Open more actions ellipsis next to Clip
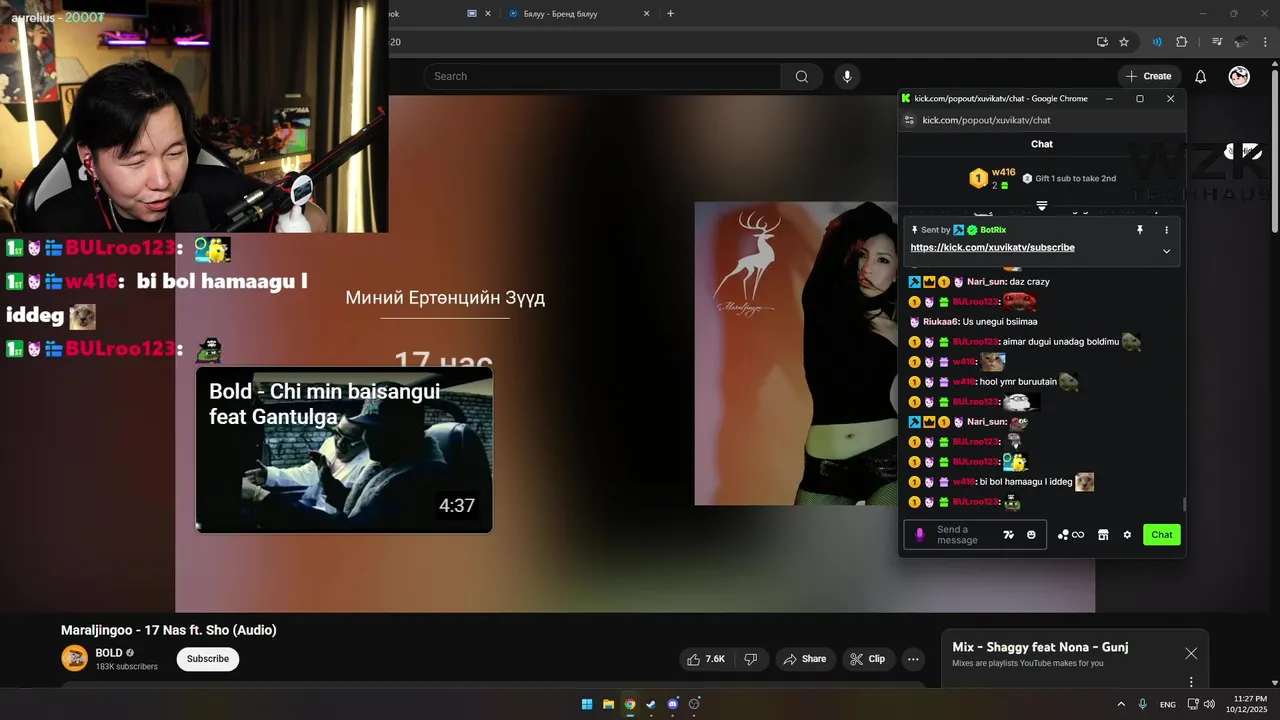Image resolution: width=1280 pixels, height=720 pixels. [913, 659]
